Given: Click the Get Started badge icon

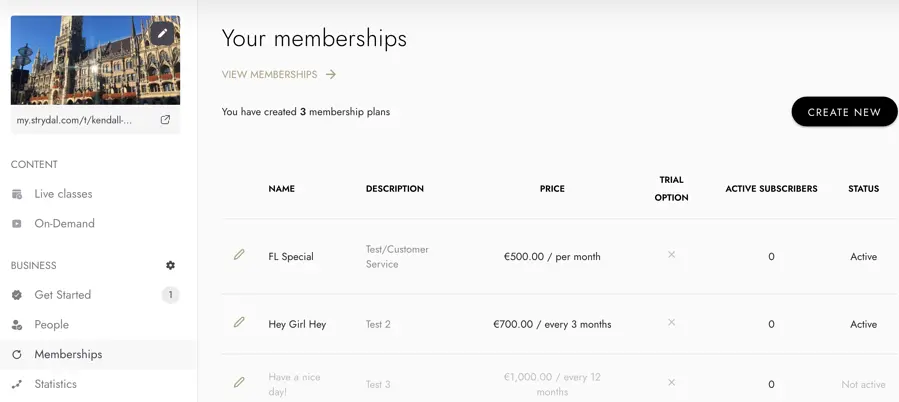Looking at the screenshot, I should coord(17,295).
